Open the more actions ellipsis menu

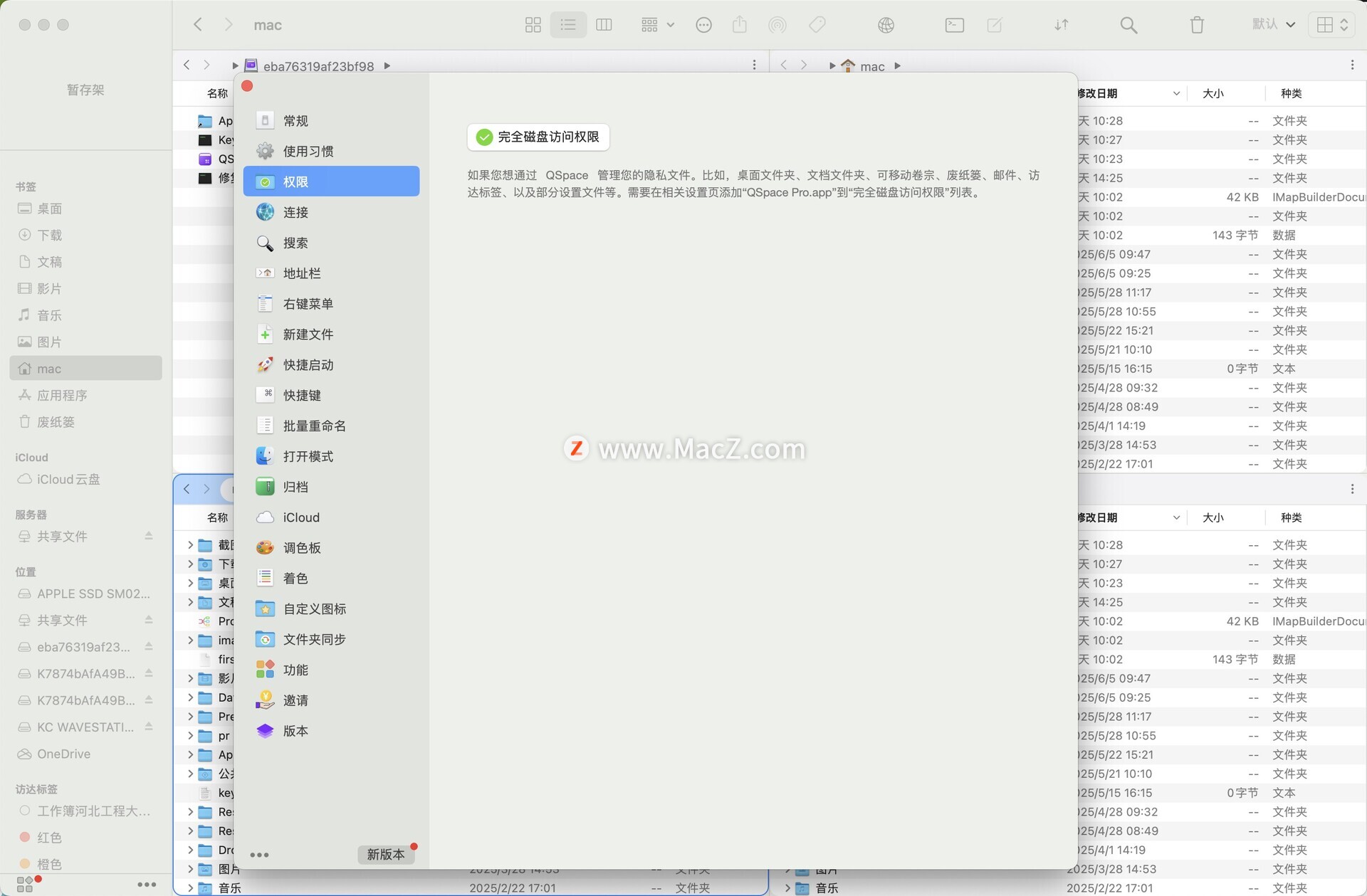(703, 25)
